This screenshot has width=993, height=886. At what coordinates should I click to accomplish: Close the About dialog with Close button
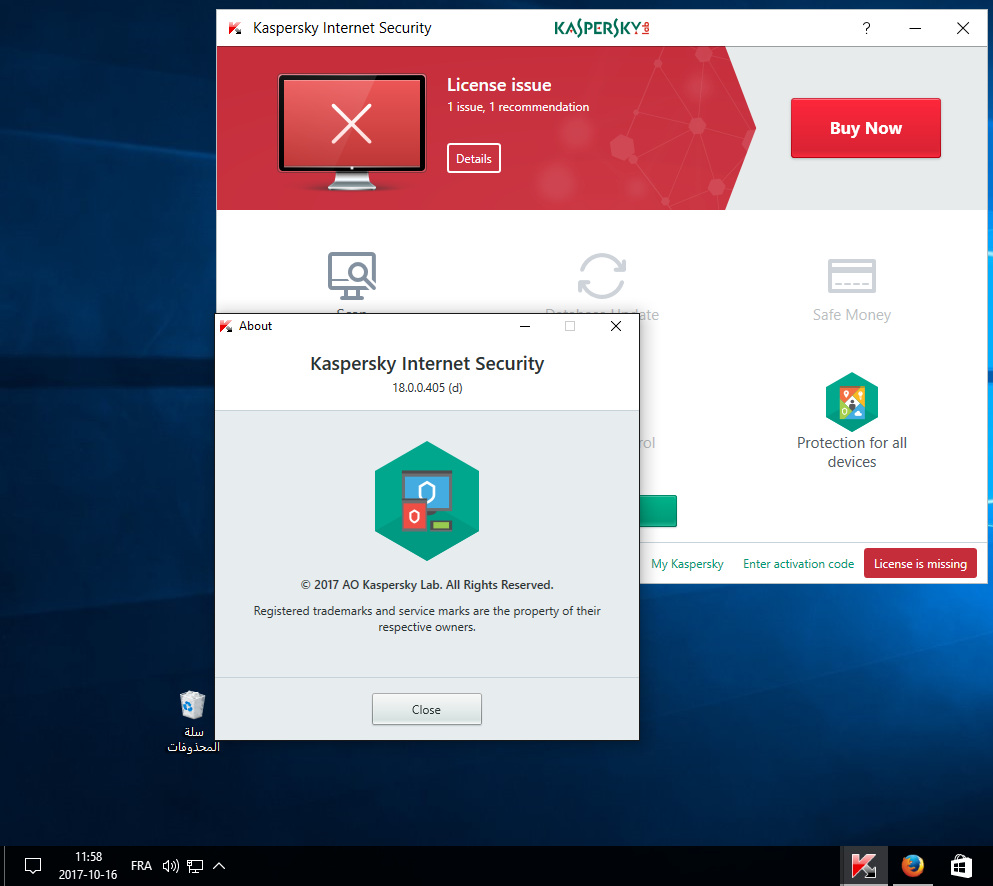pos(427,709)
